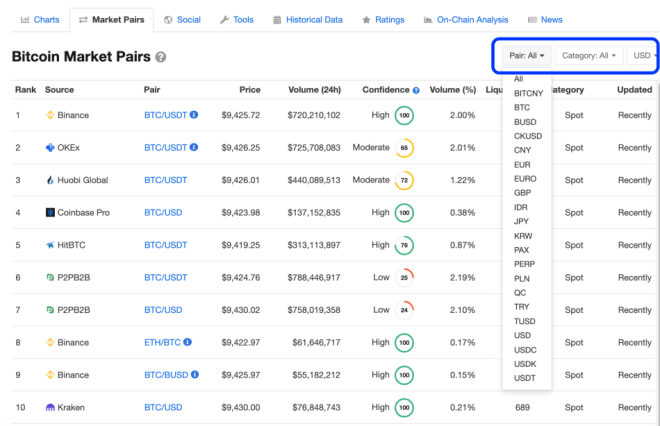The width and height of the screenshot is (660, 426).
Task: Pick BUSD from the pair options
Action: tap(524, 121)
